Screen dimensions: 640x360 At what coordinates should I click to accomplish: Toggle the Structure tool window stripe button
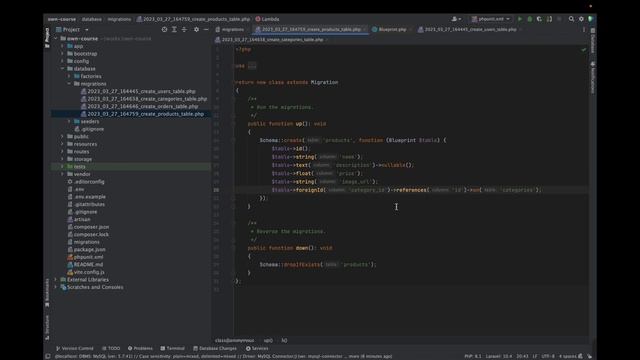47,327
